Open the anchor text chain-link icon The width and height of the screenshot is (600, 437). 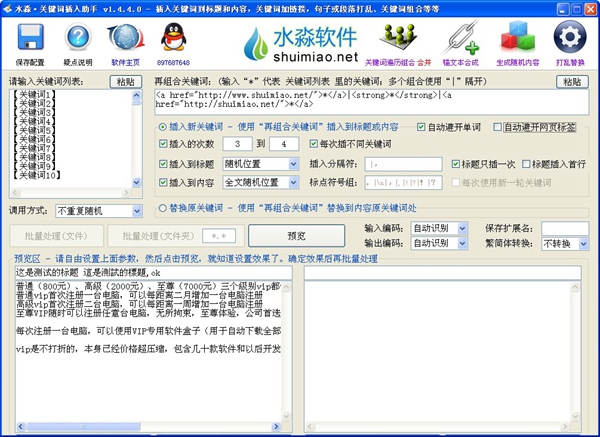[461, 38]
